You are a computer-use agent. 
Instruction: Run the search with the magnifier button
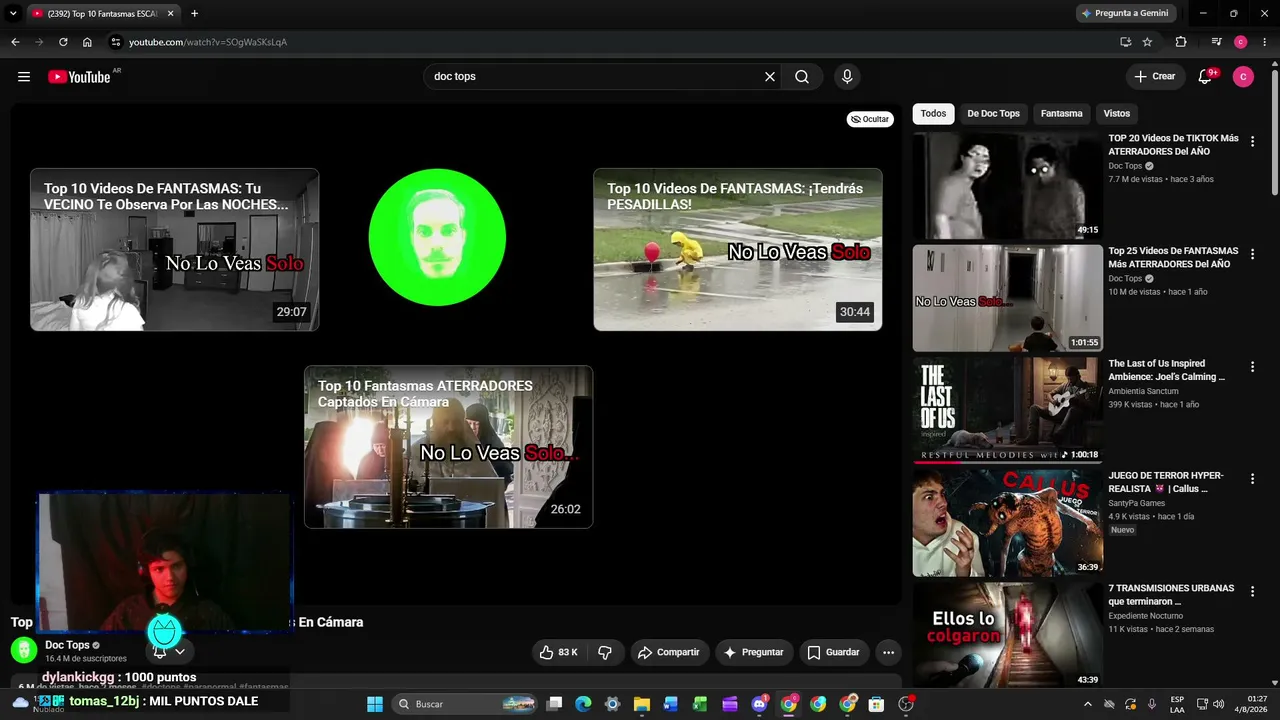802,77
